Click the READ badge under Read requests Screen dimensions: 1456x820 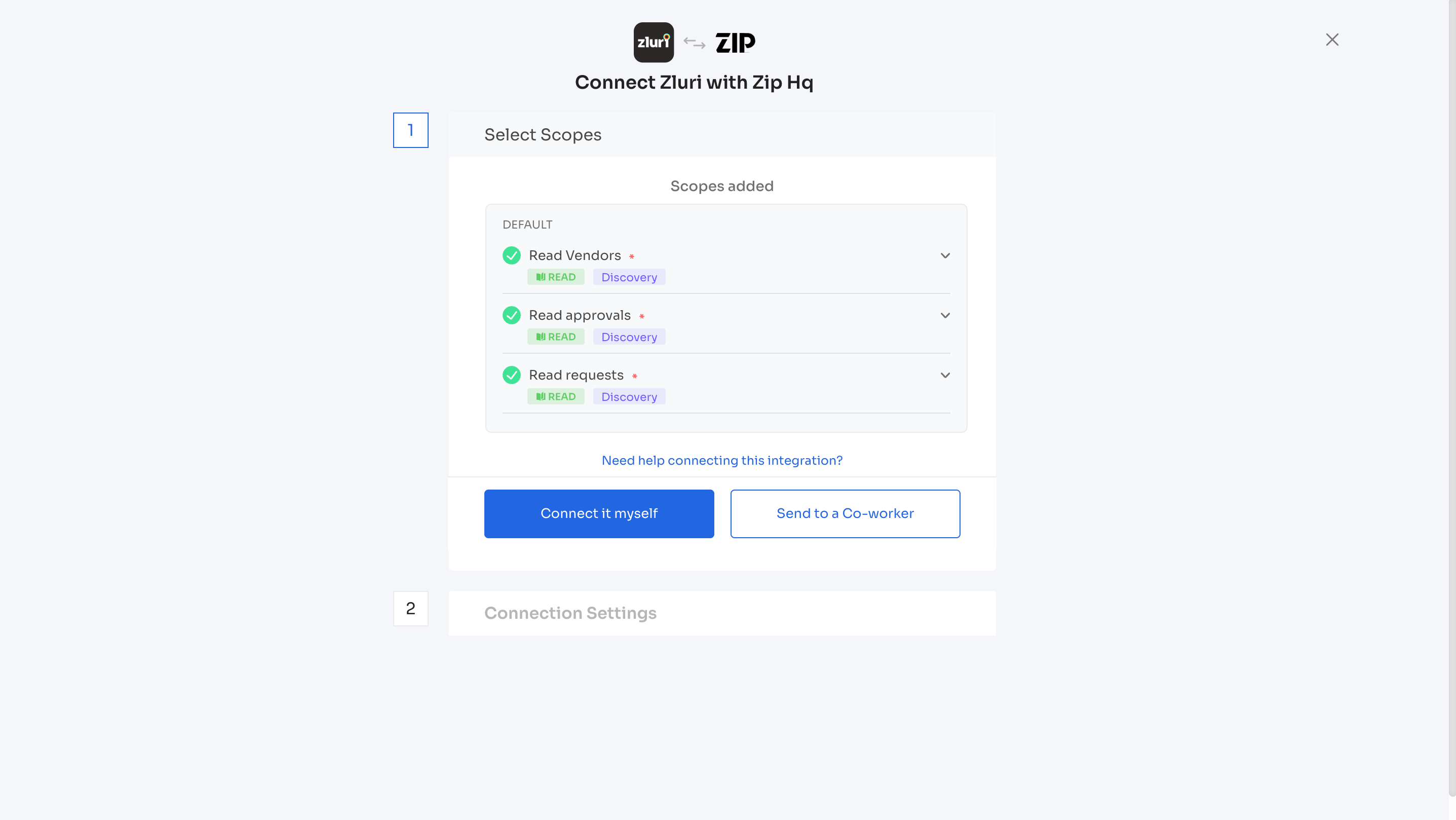pos(556,396)
